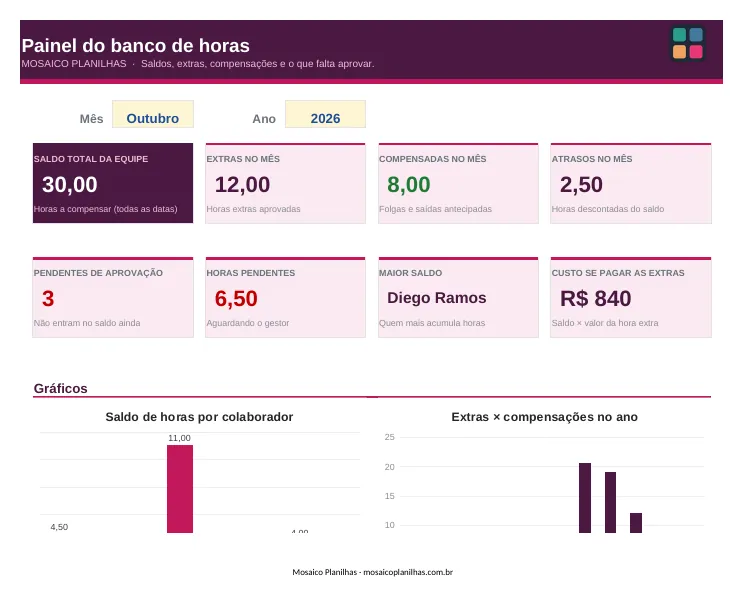The height and width of the screenshot is (597, 743).
Task: Click the 2,50 delays value
Action: (581, 184)
